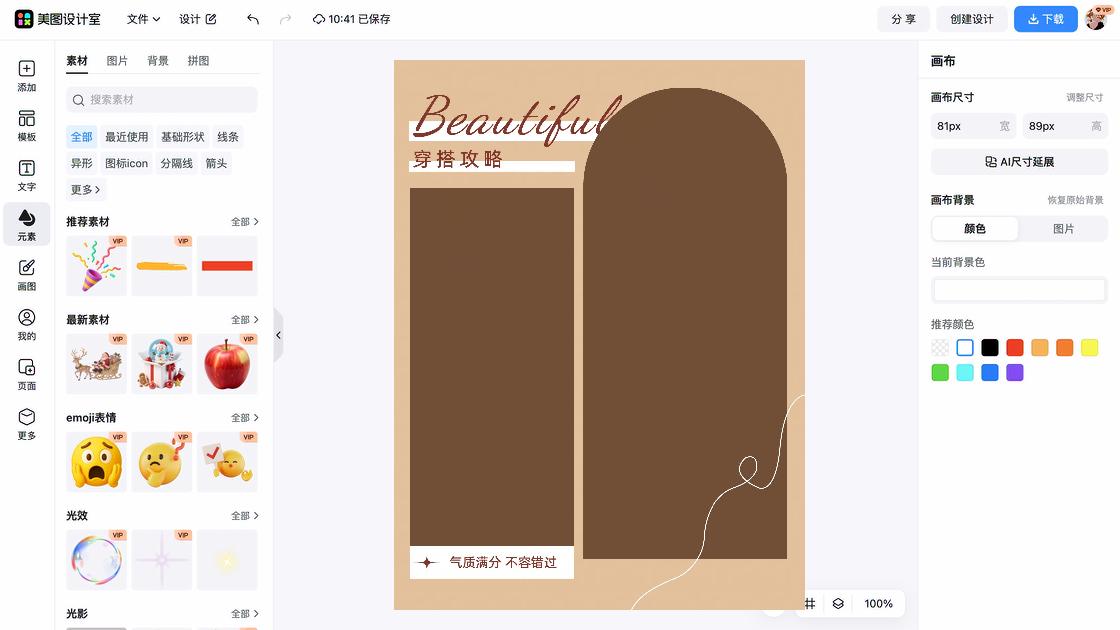Image resolution: width=1120 pixels, height=630 pixels.
Task: Open the 画图 drawing sidebar tool
Action: click(x=26, y=275)
